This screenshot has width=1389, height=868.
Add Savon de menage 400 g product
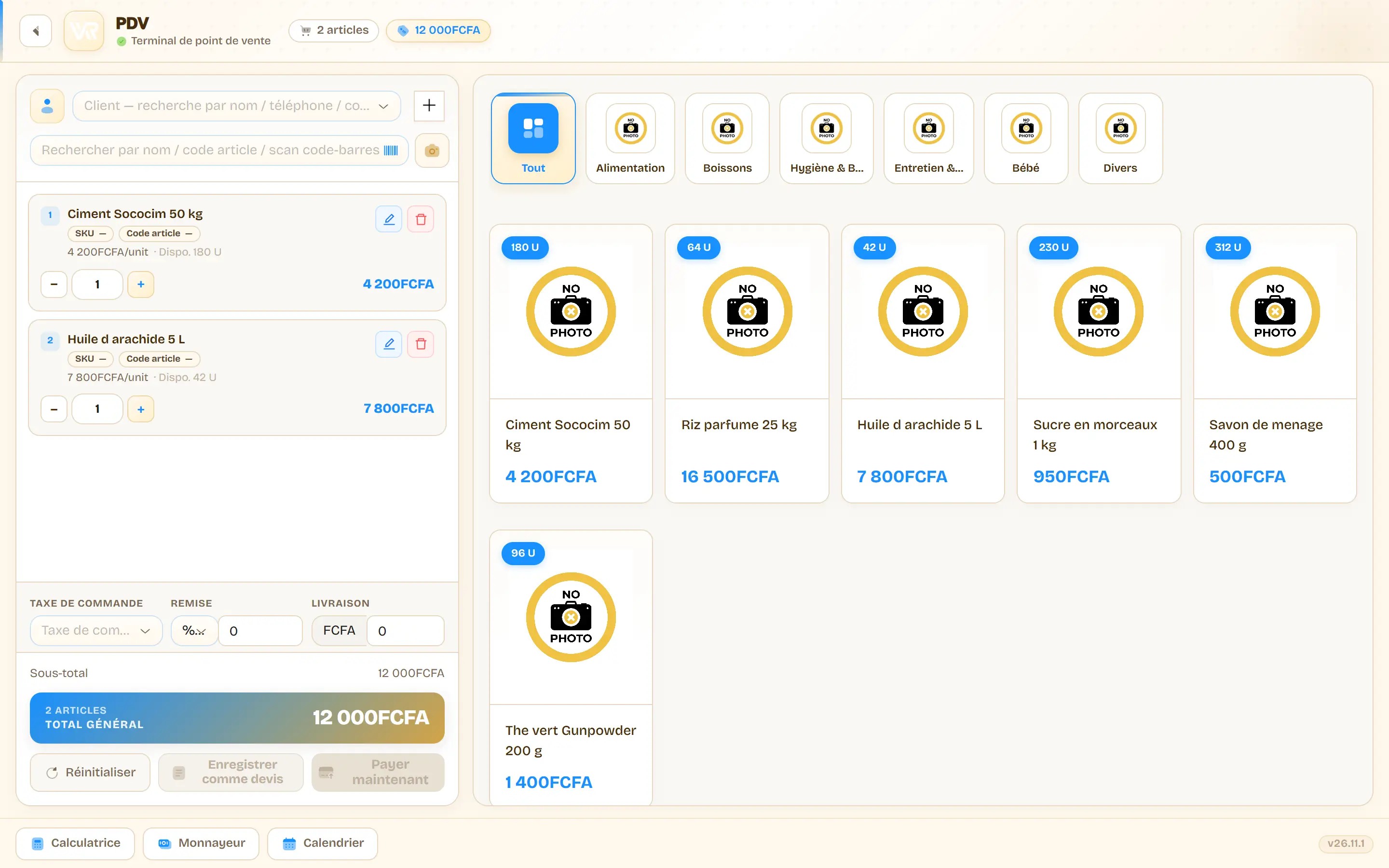click(1275, 364)
